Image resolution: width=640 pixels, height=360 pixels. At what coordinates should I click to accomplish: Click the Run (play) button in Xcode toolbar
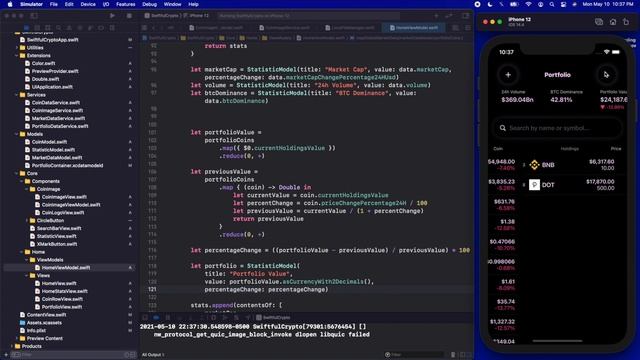(112, 16)
